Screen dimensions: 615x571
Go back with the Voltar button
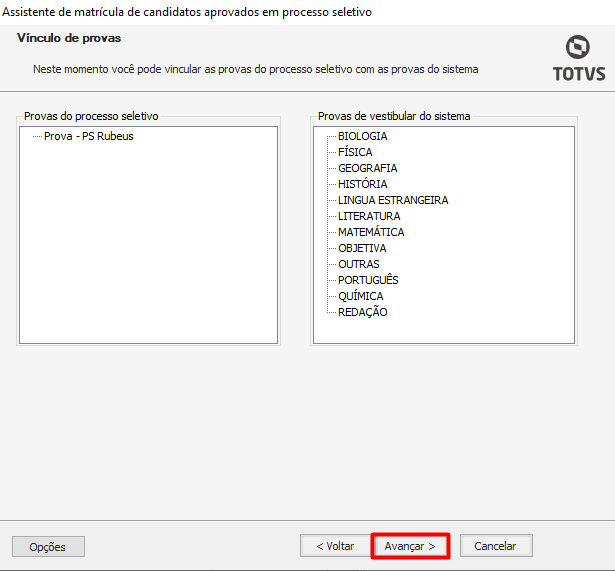335,546
